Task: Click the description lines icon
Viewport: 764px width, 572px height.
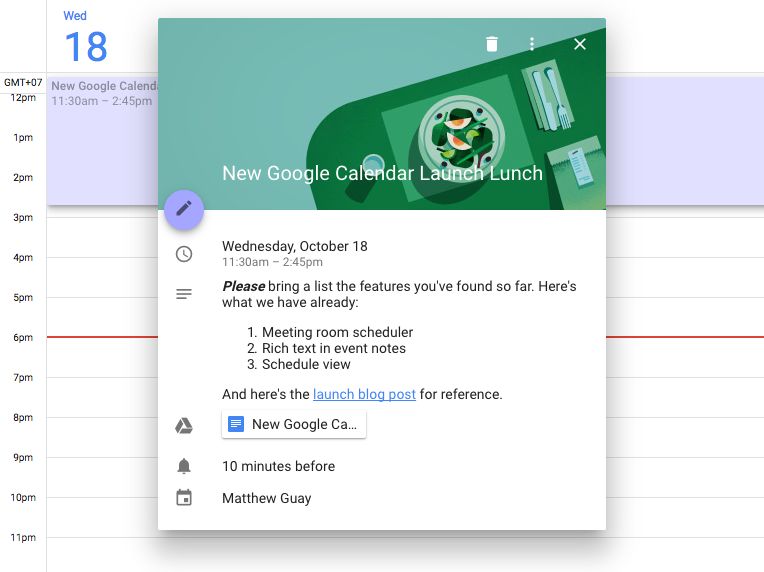Action: (184, 294)
